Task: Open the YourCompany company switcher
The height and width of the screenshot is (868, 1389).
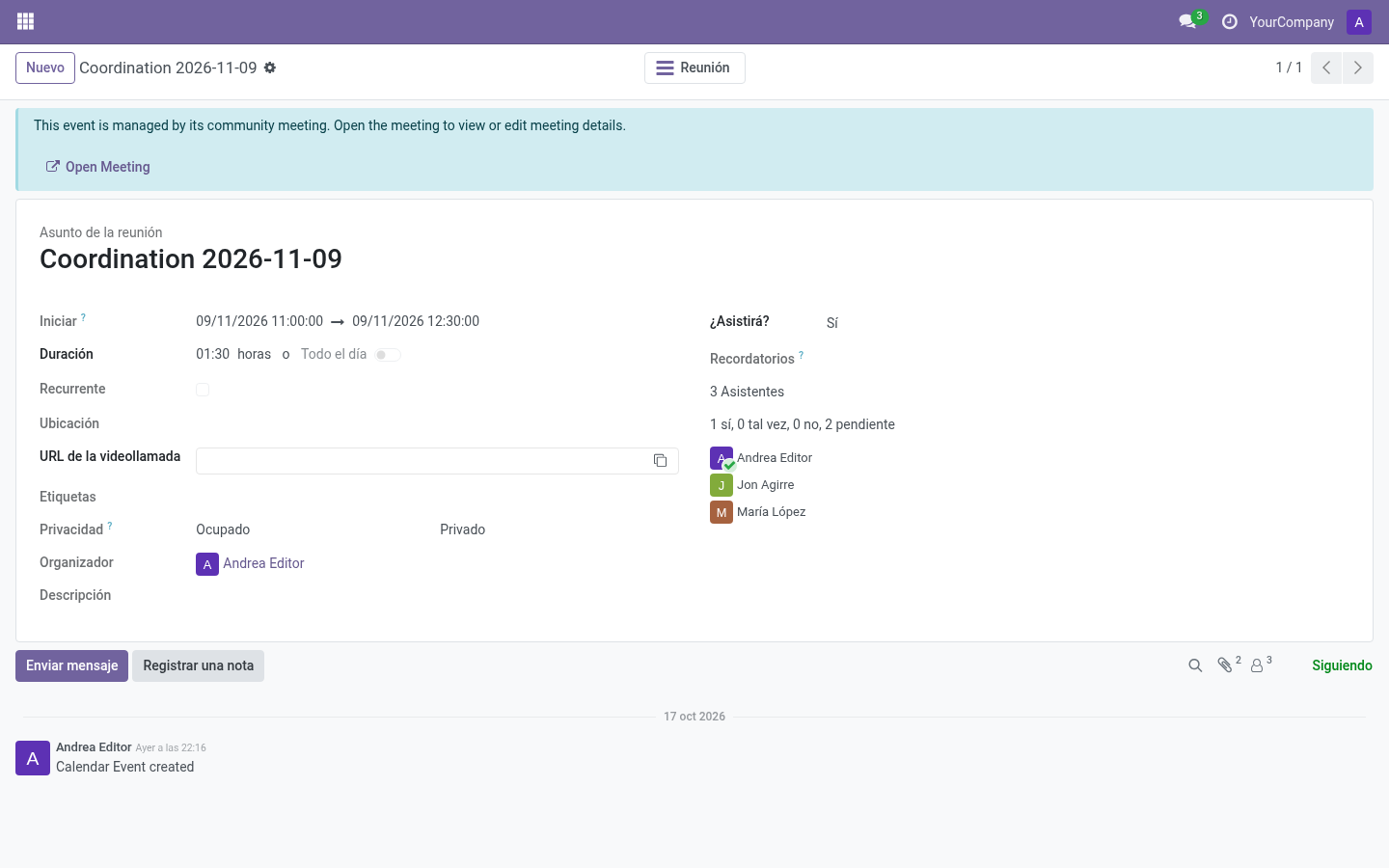Action: pos(1292,22)
